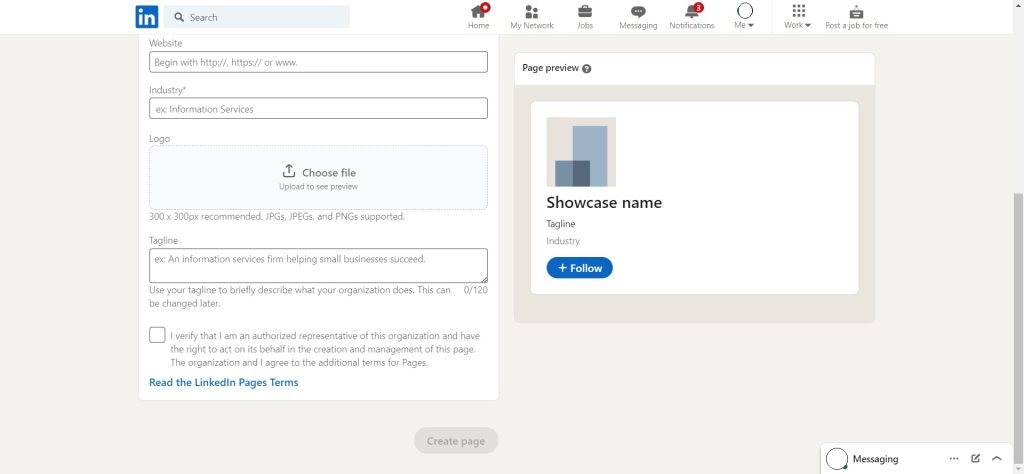Open the Home feed icon
Screen dimensions: 1024x474
479,12
